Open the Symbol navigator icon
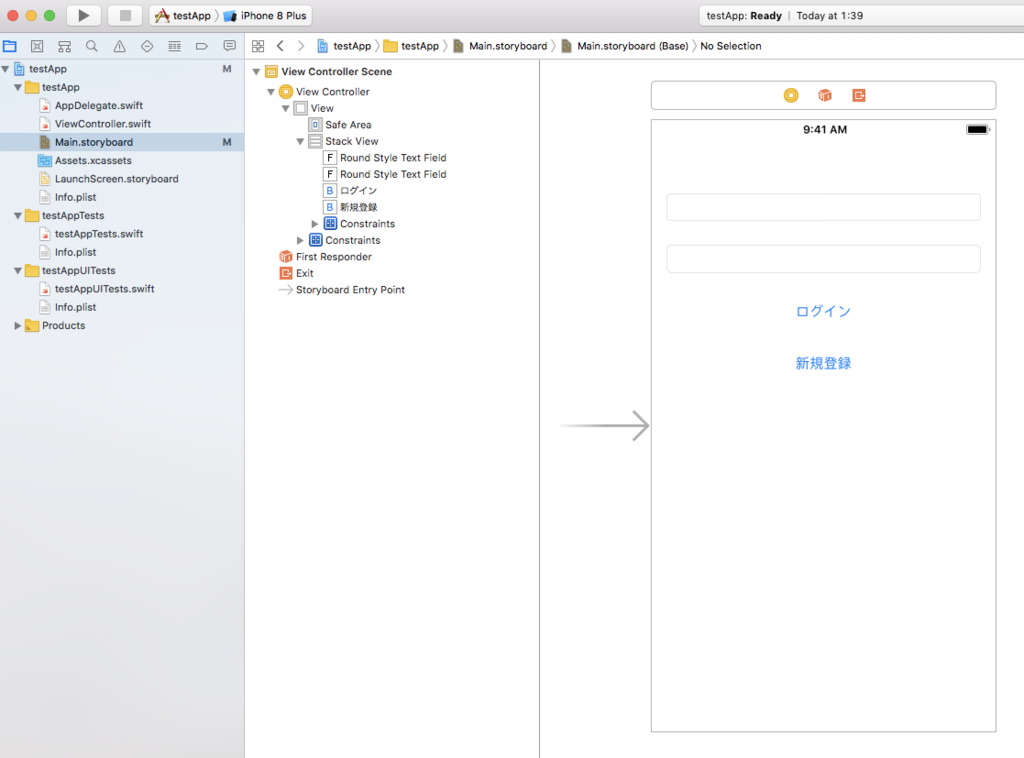The image size is (1024, 758). coord(64,46)
